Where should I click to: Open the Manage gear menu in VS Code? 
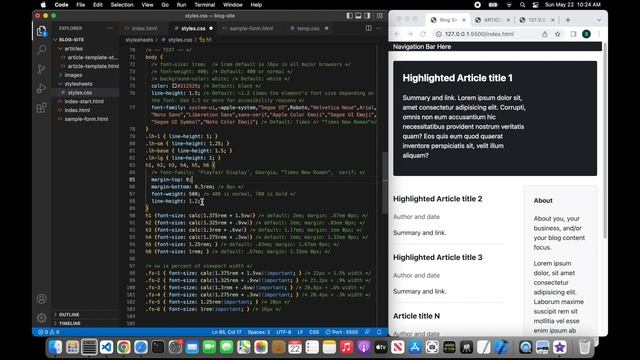tap(42, 318)
